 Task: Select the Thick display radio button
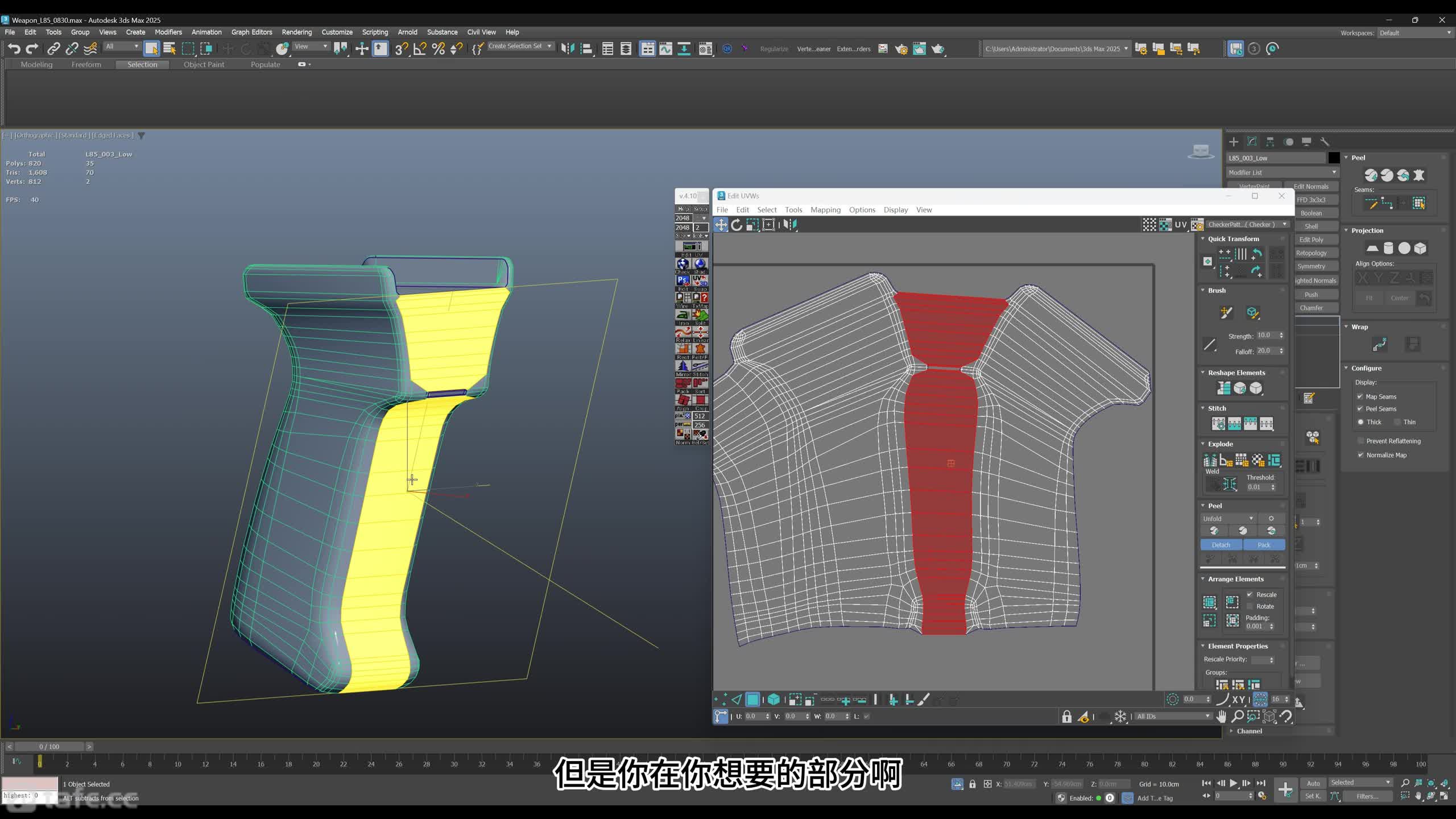tap(1360, 422)
